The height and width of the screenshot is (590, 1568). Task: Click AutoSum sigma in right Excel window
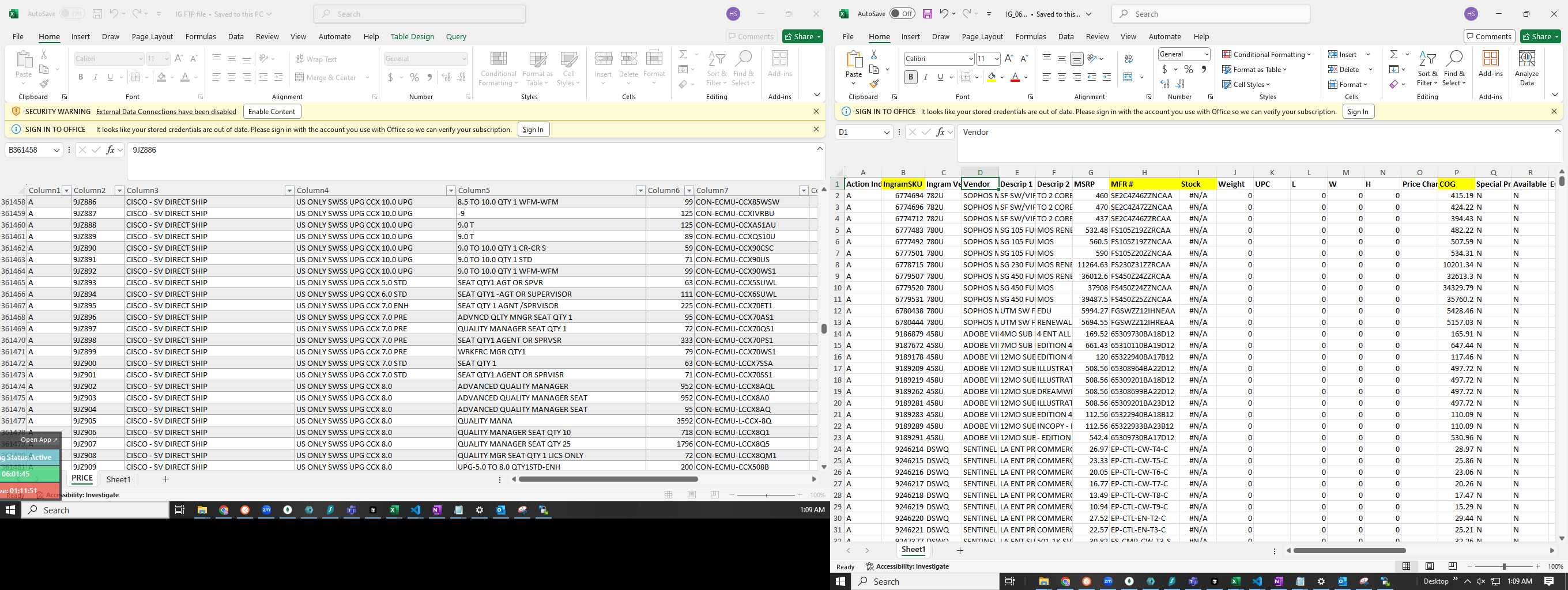tap(1393, 55)
